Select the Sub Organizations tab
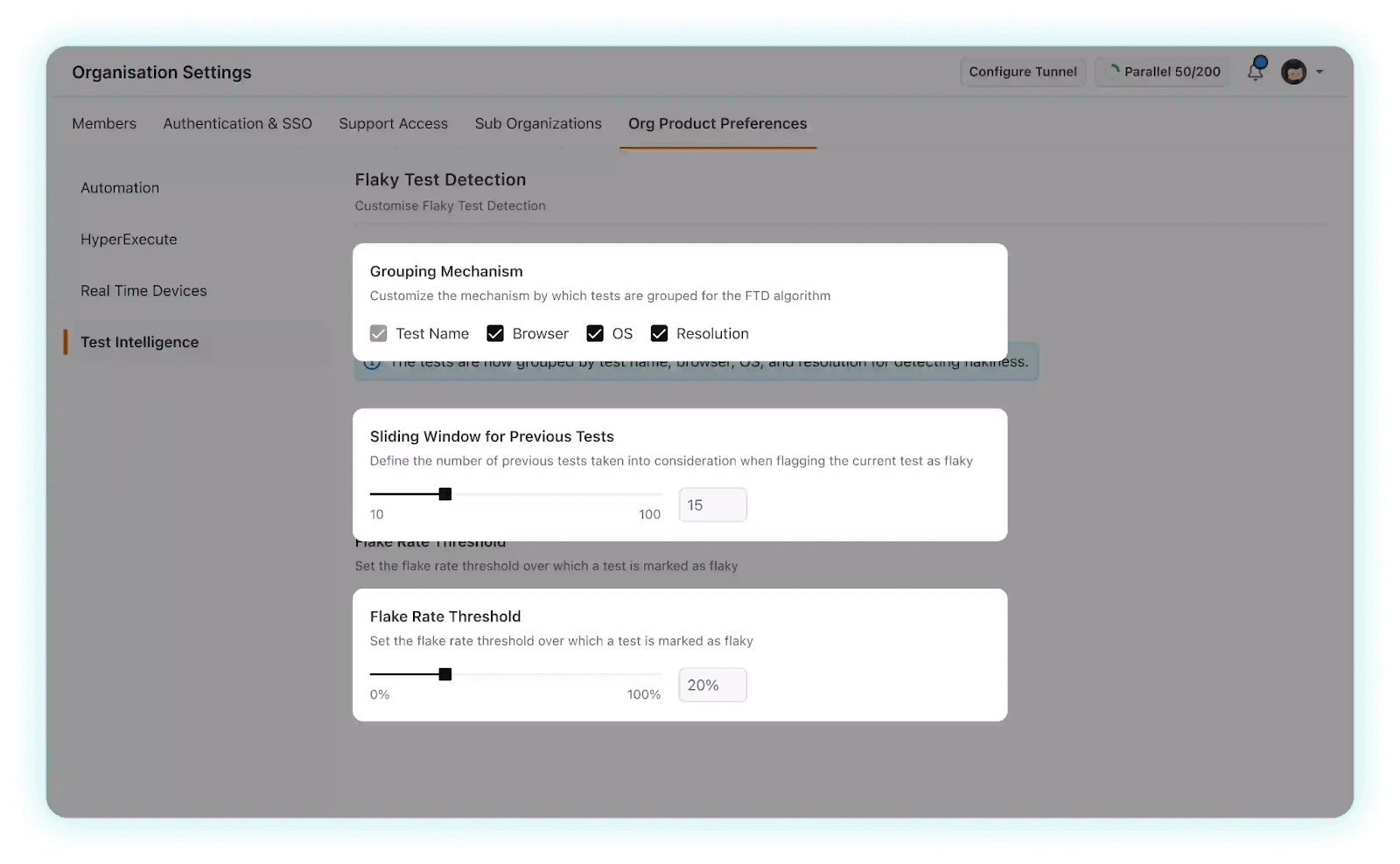This screenshot has width=1400, height=864. click(x=538, y=123)
